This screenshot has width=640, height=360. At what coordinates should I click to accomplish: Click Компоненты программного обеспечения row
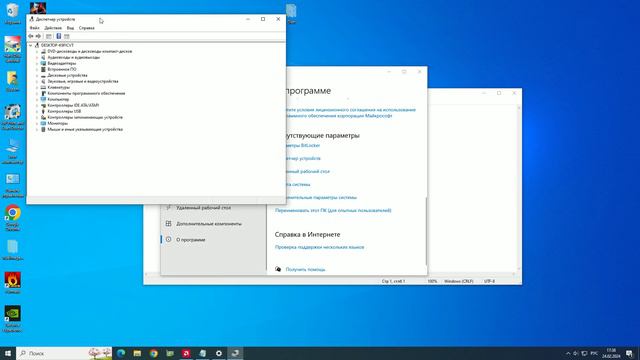click(86, 93)
